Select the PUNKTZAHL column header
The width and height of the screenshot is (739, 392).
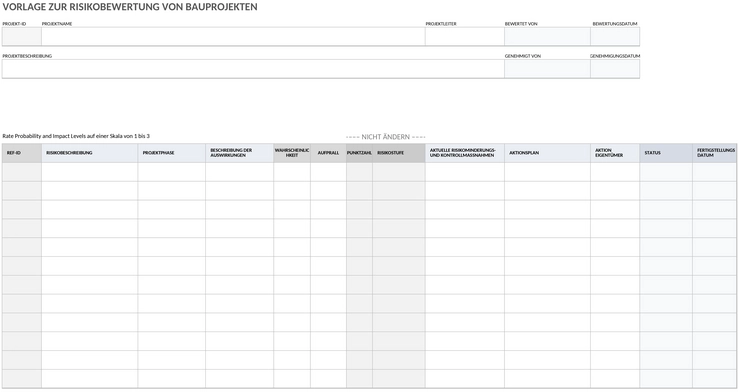click(359, 153)
